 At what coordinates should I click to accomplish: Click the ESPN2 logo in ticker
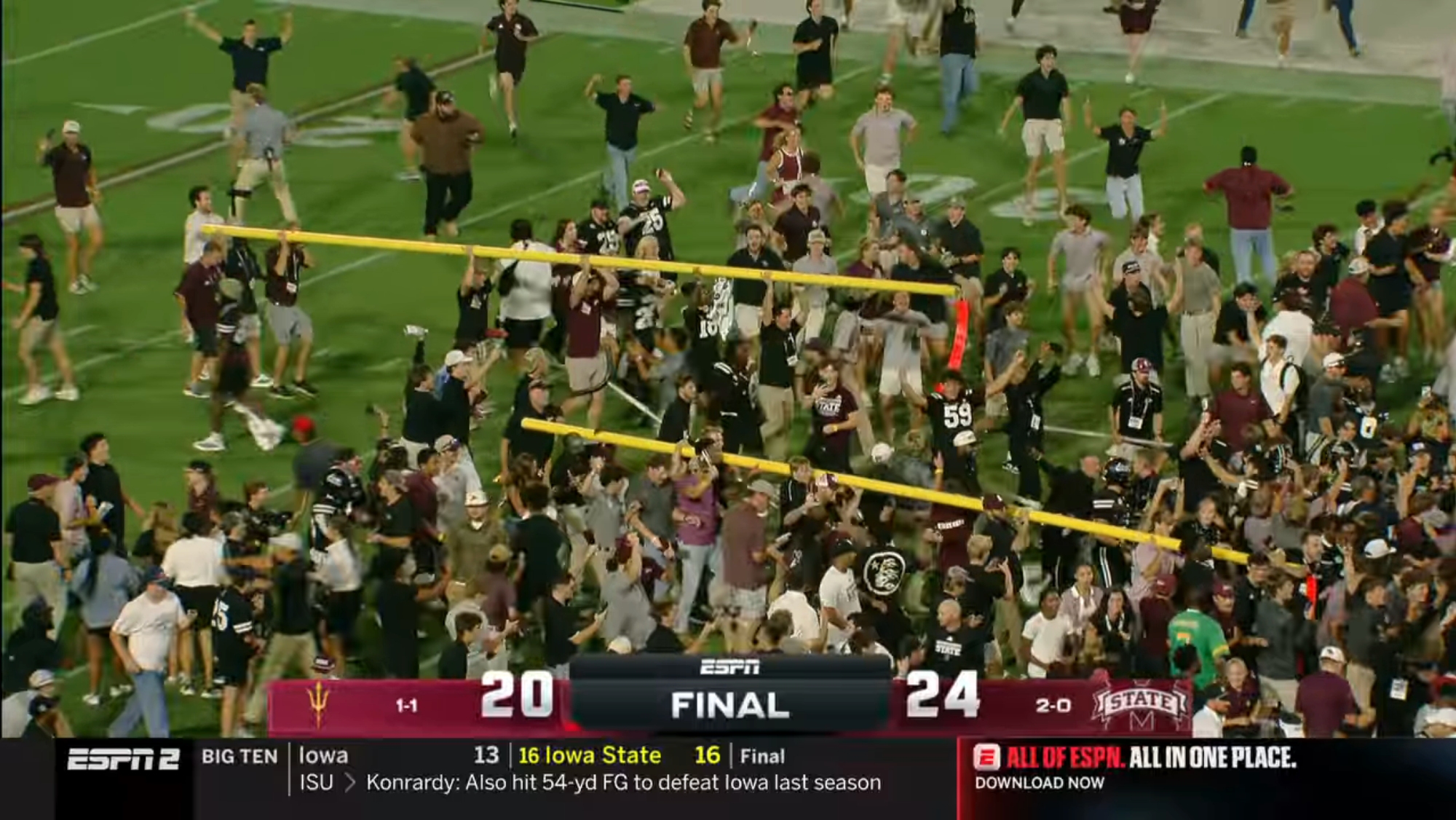(x=123, y=760)
